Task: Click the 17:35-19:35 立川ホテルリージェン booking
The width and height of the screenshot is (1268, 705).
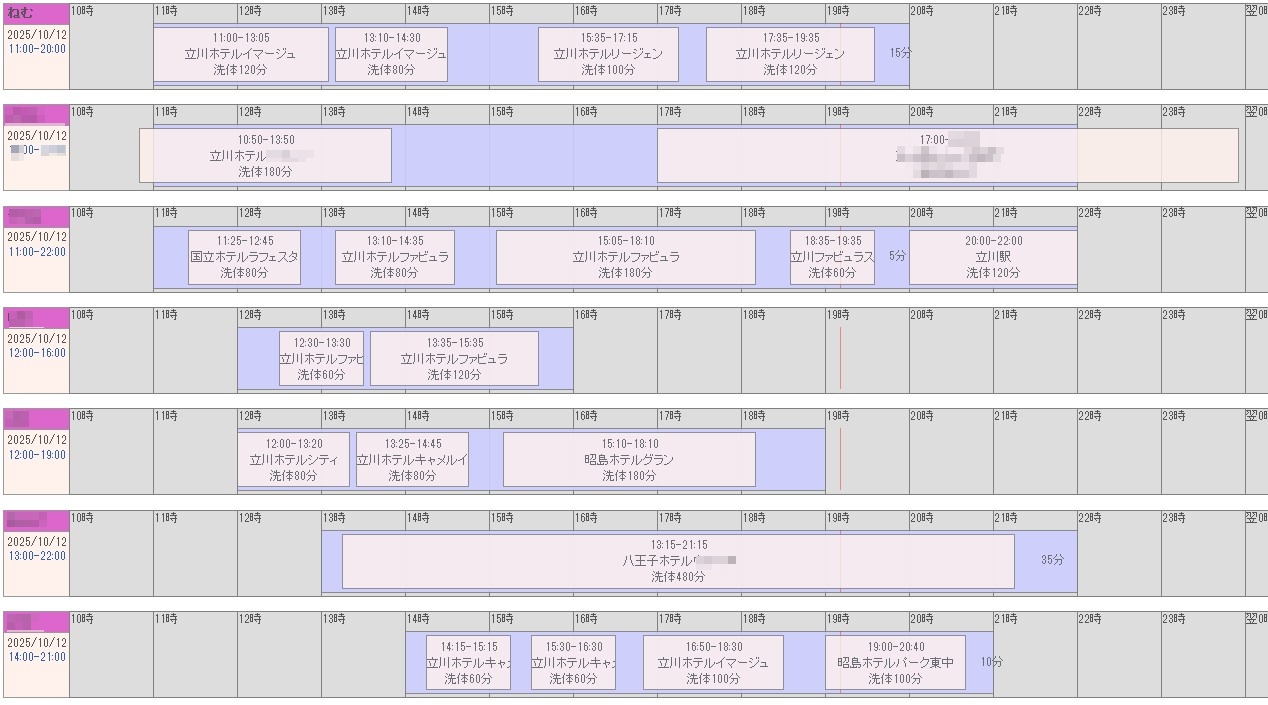Action: (790, 54)
